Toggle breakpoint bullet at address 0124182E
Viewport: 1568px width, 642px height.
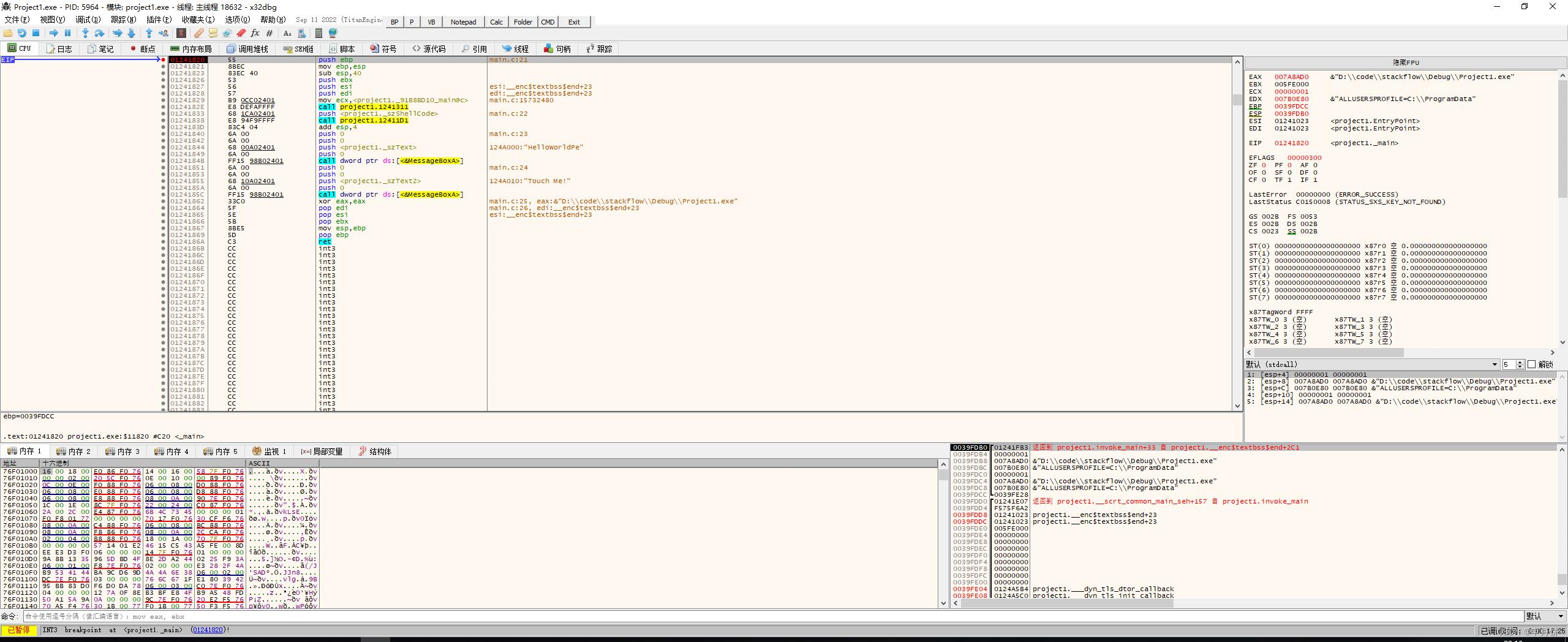164,107
